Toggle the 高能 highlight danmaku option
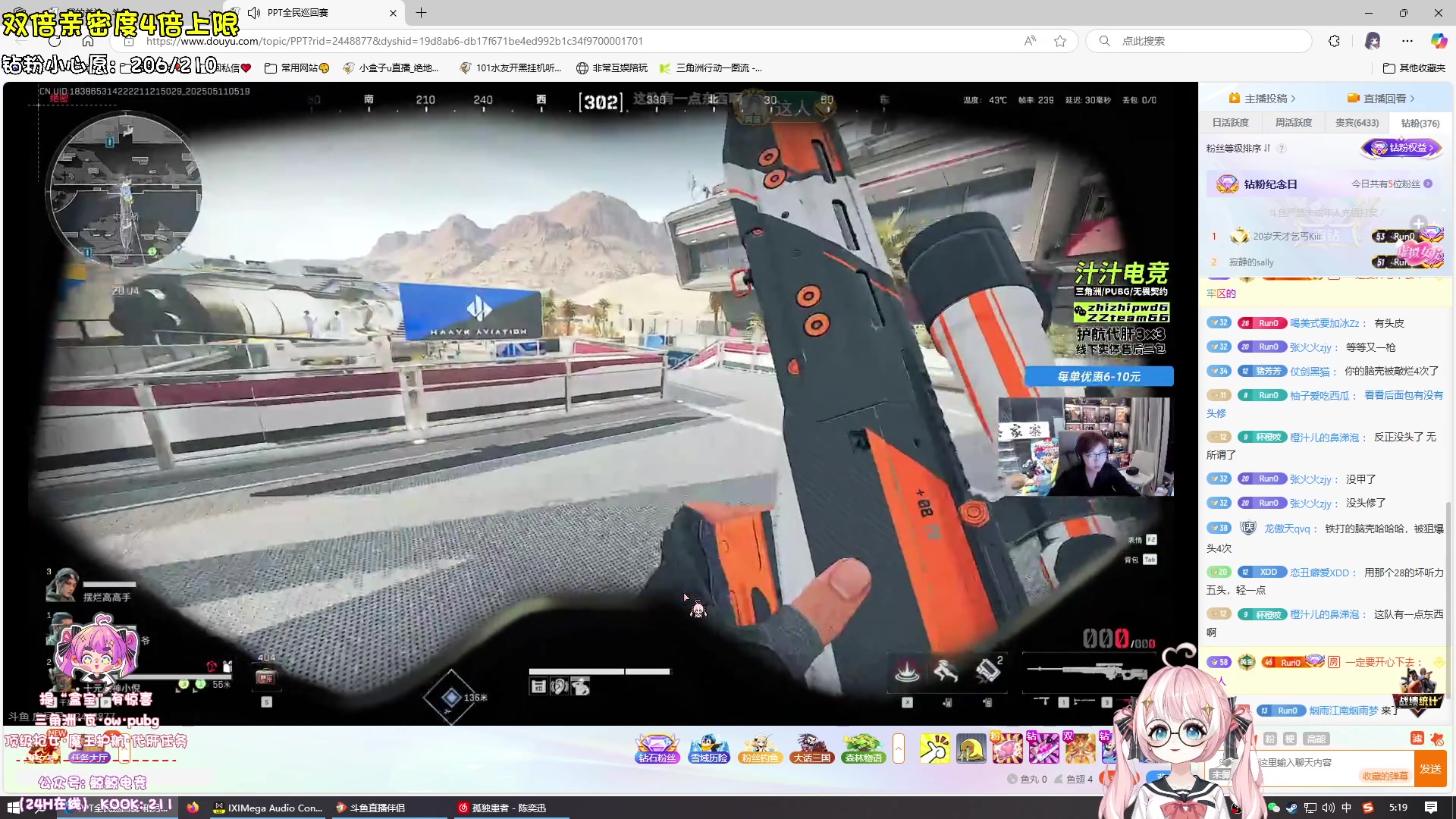The width and height of the screenshot is (1456, 819). tap(1316, 739)
